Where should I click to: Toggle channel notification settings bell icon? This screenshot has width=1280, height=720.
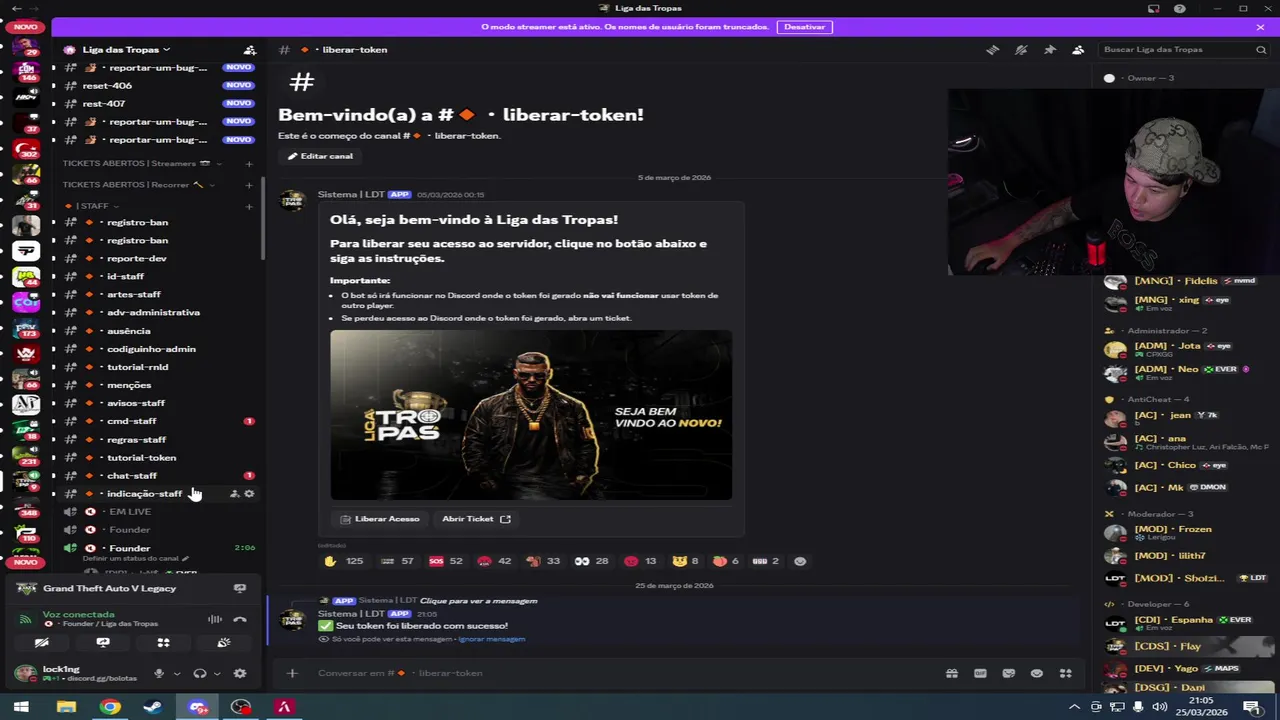[1021, 50]
